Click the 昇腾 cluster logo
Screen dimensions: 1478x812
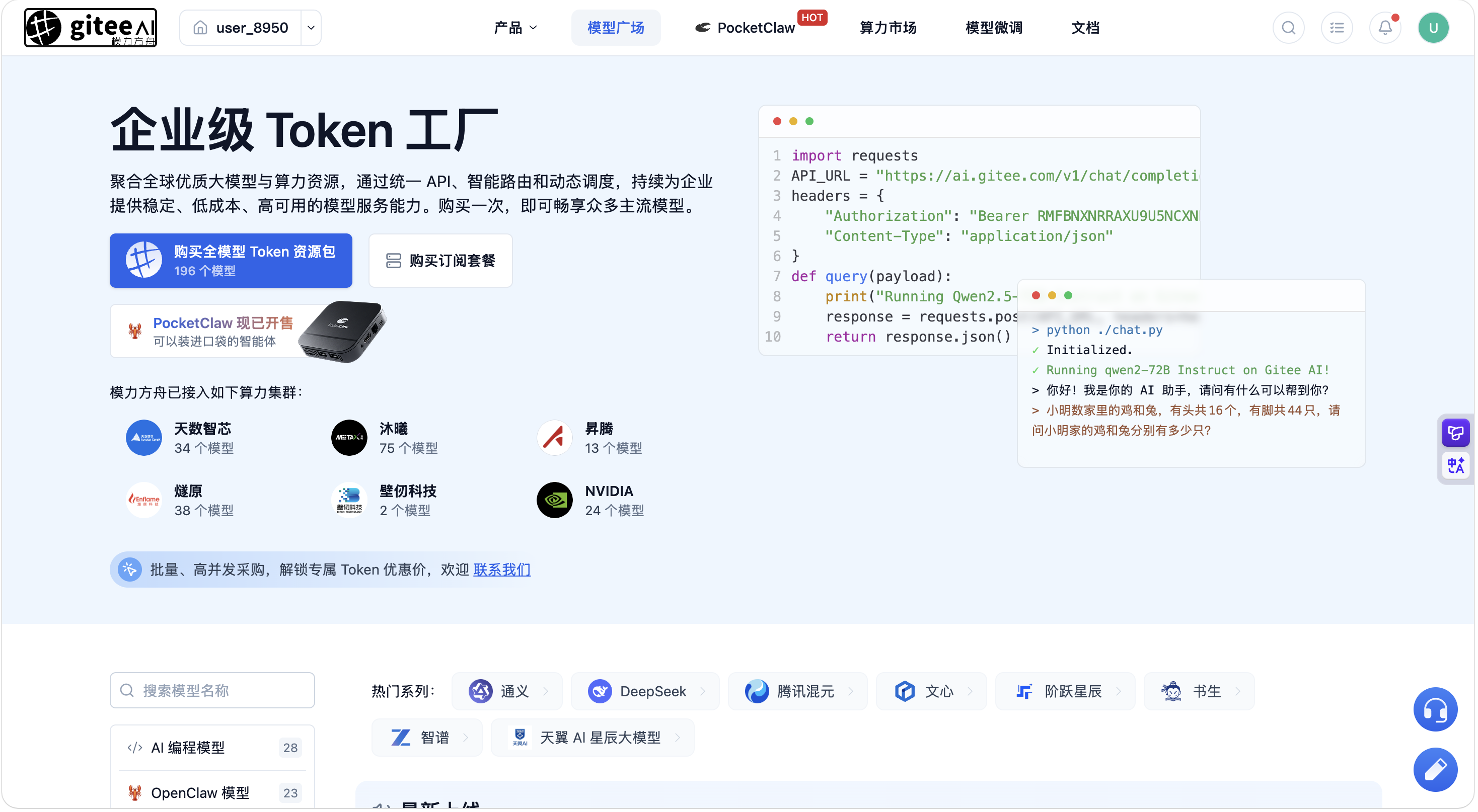(x=554, y=438)
